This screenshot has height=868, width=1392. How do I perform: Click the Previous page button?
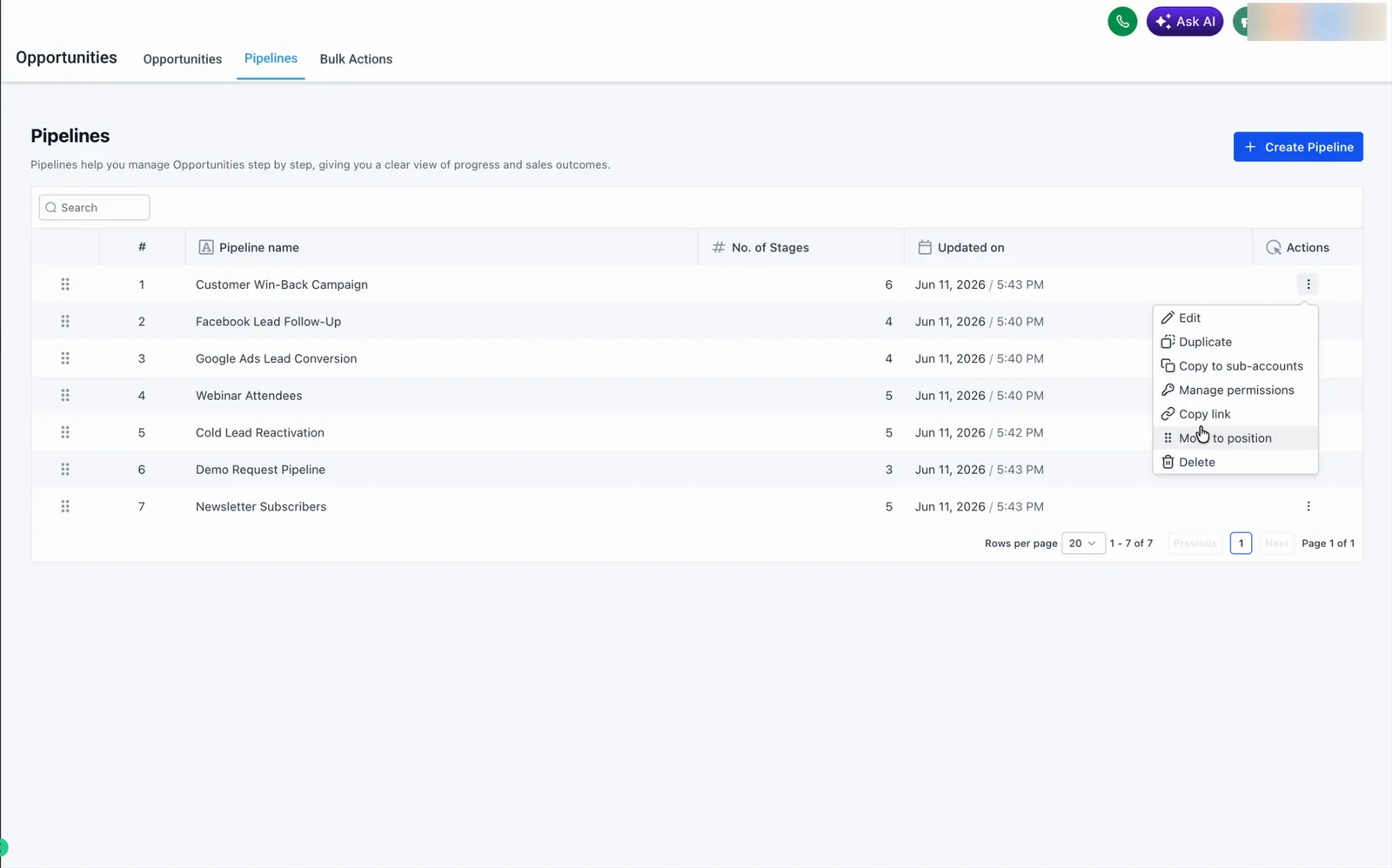1195,544
